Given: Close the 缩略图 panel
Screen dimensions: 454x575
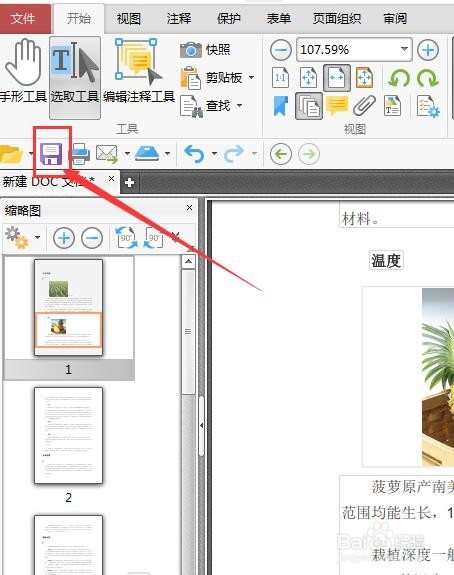Looking at the screenshot, I should (190, 208).
